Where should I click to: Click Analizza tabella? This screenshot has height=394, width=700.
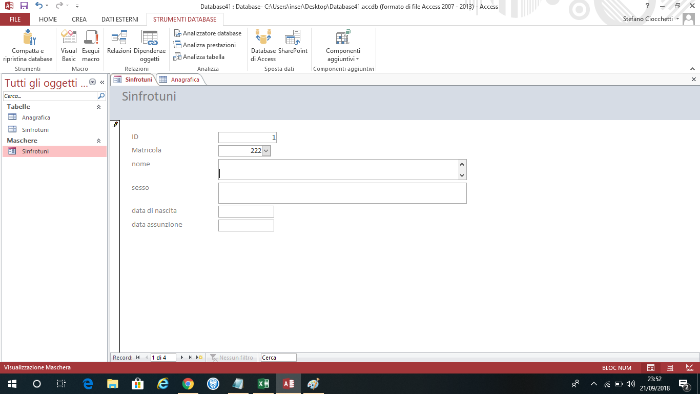[199, 57]
